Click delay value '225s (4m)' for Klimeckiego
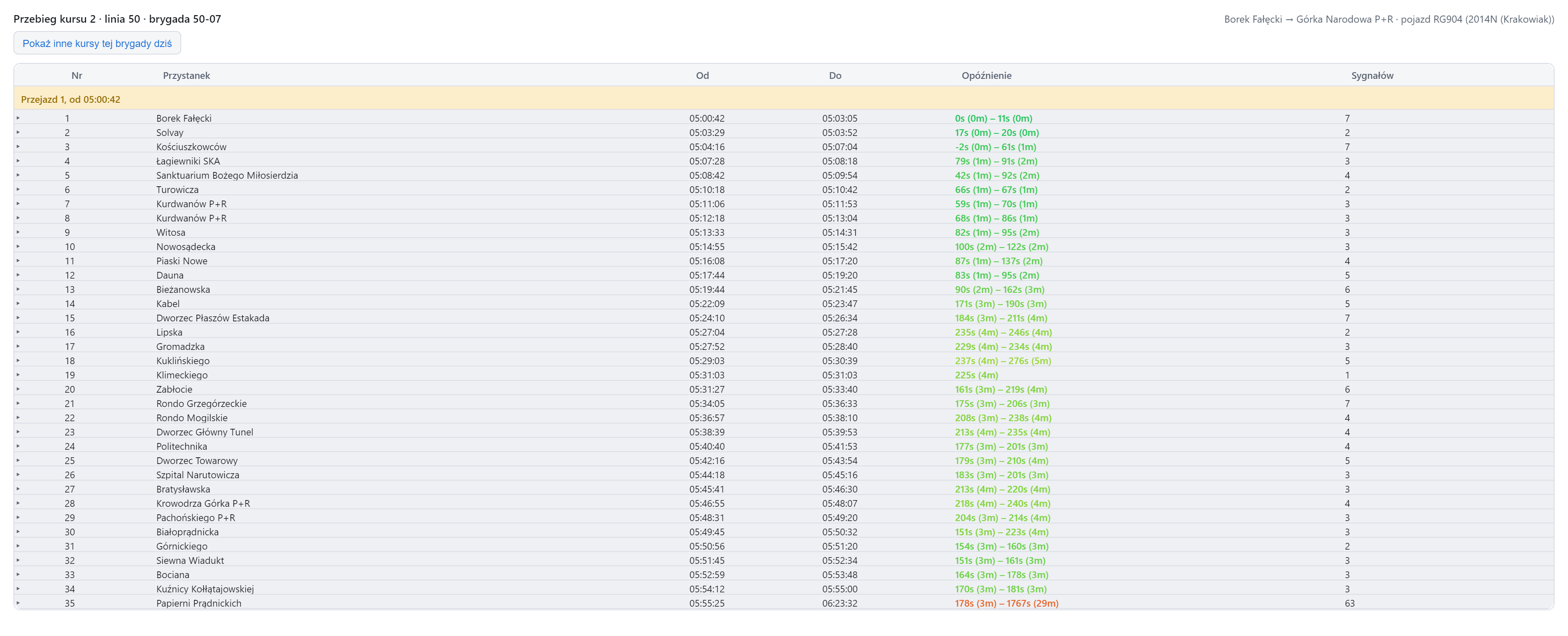 click(976, 375)
